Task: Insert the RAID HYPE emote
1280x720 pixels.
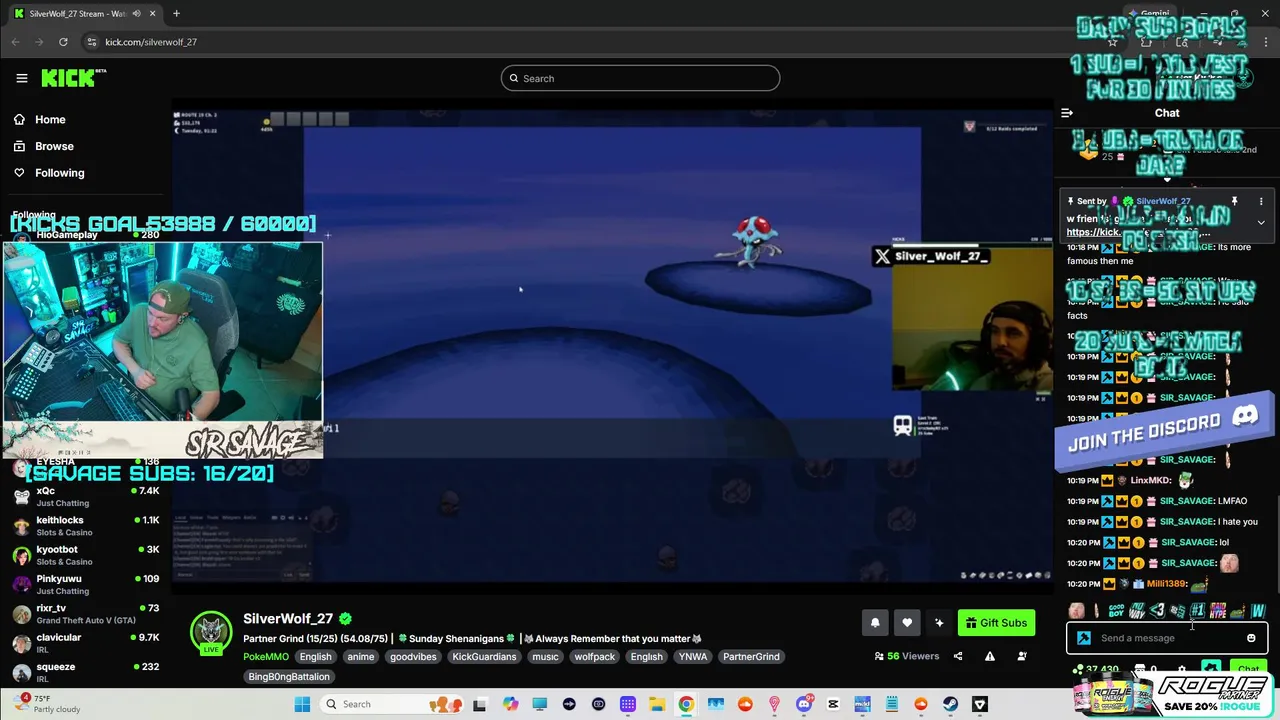Action: (x=1218, y=610)
